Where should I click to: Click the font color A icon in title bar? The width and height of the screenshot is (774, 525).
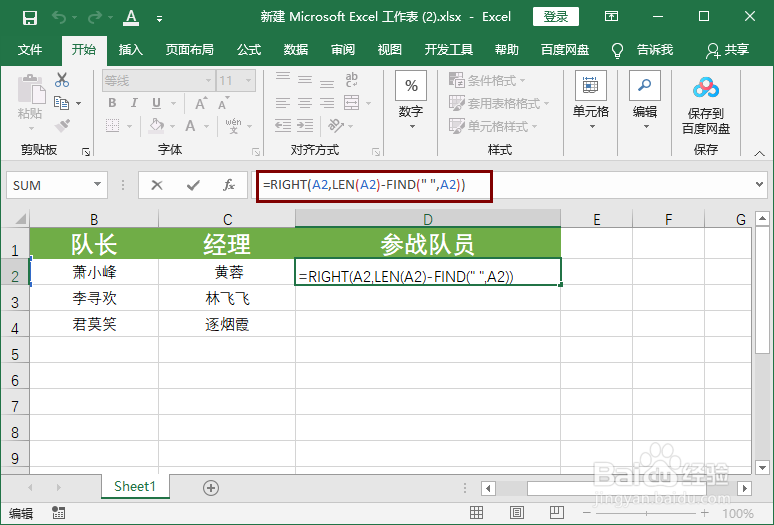pyautogui.click(x=131, y=18)
